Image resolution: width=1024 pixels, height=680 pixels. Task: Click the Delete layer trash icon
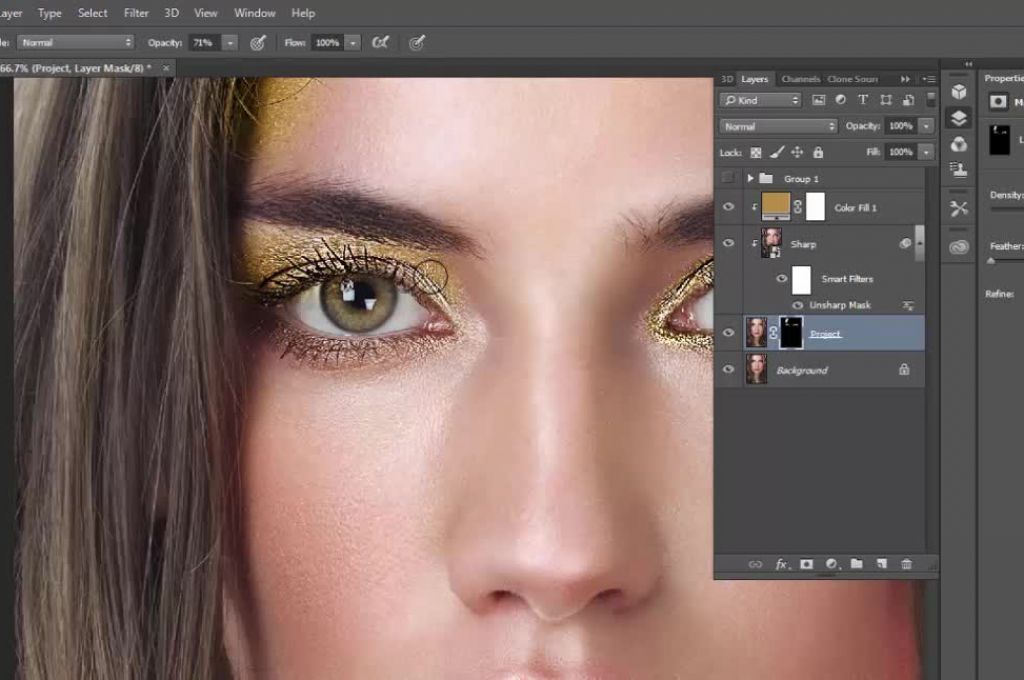click(906, 564)
